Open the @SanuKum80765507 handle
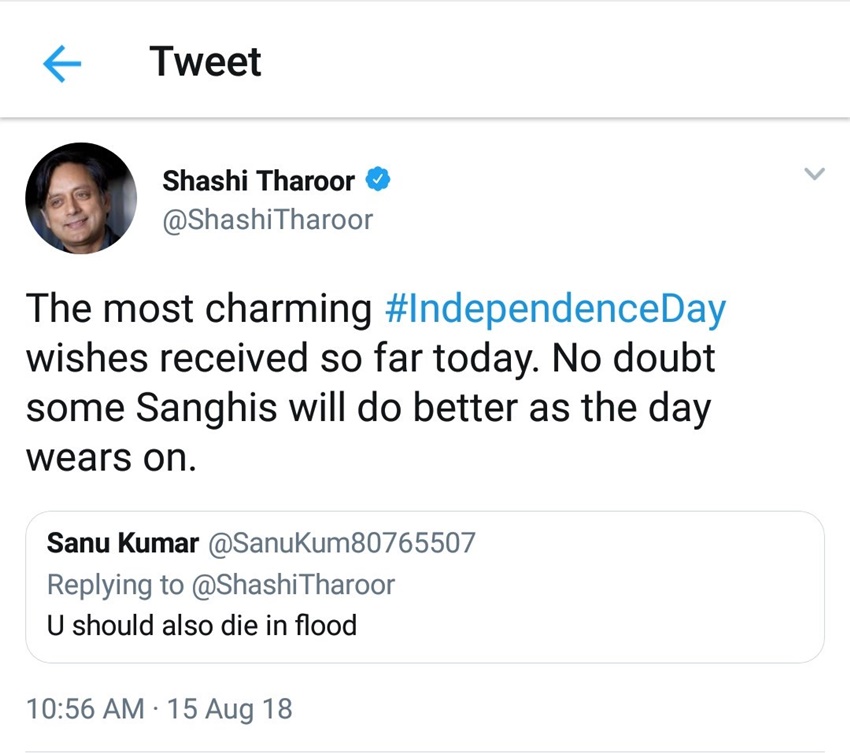850x753 pixels. click(340, 543)
